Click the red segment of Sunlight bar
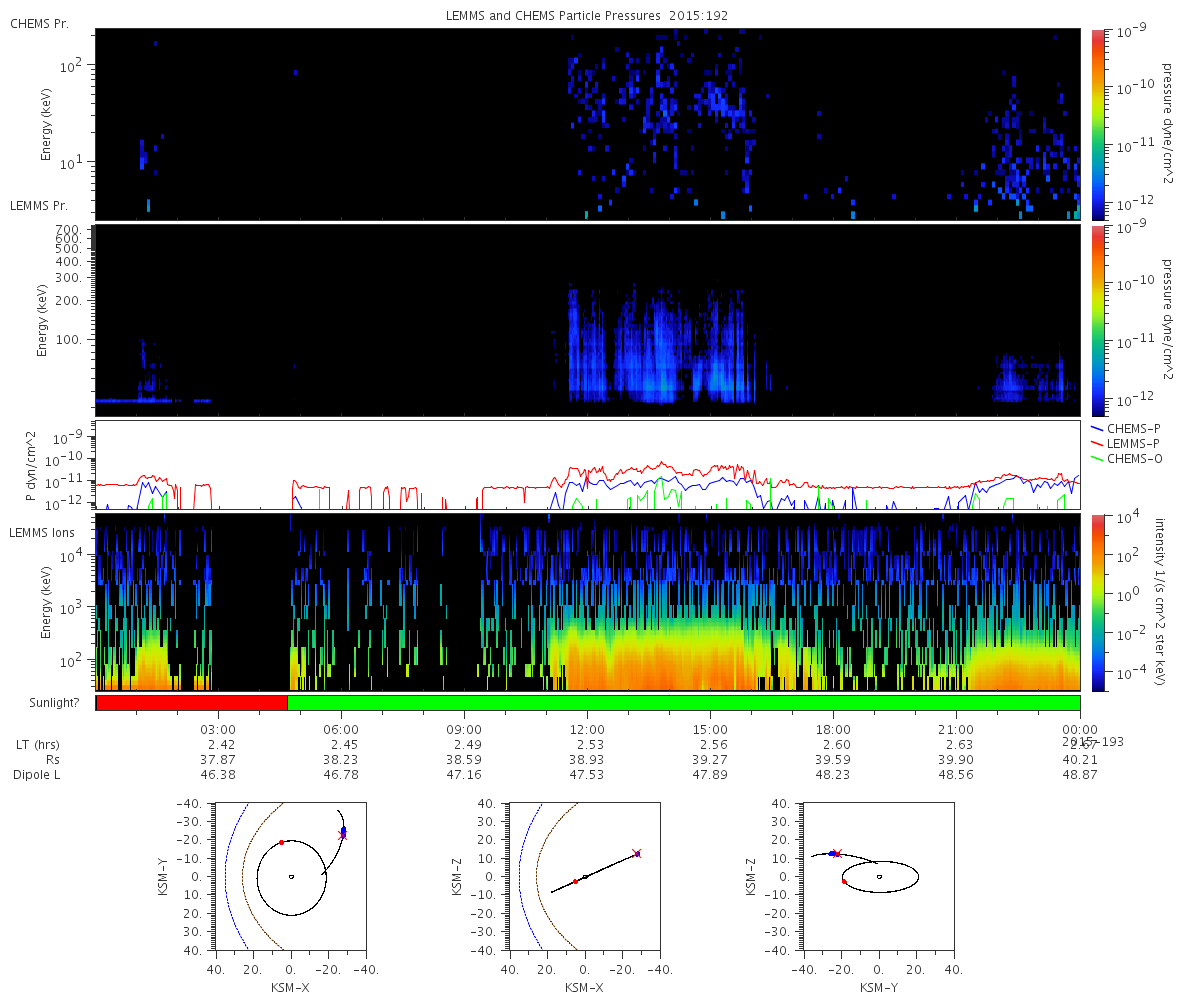Screen dimensions: 1200x1000 [x=191, y=703]
